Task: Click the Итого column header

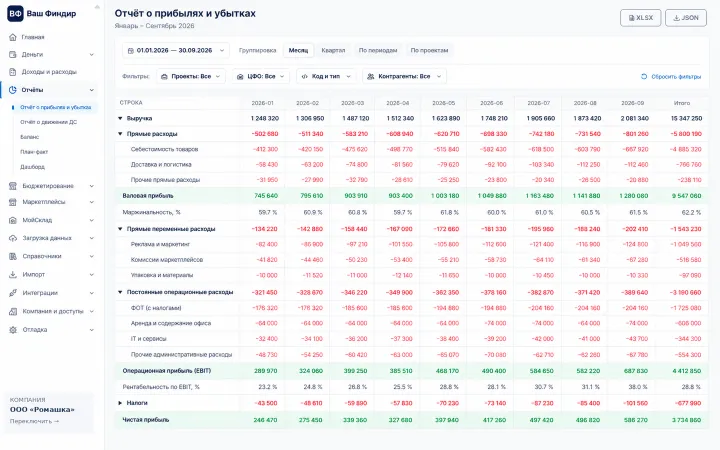Action: tap(682, 103)
